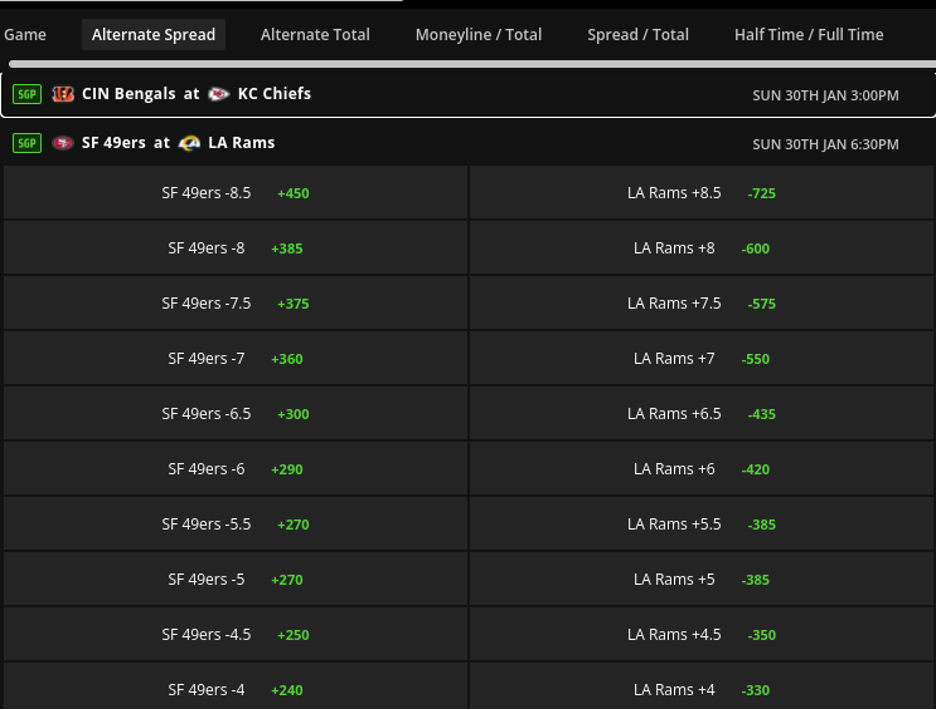Choose LA Rams +4 at -330
This screenshot has height=710, width=936.
point(702,687)
